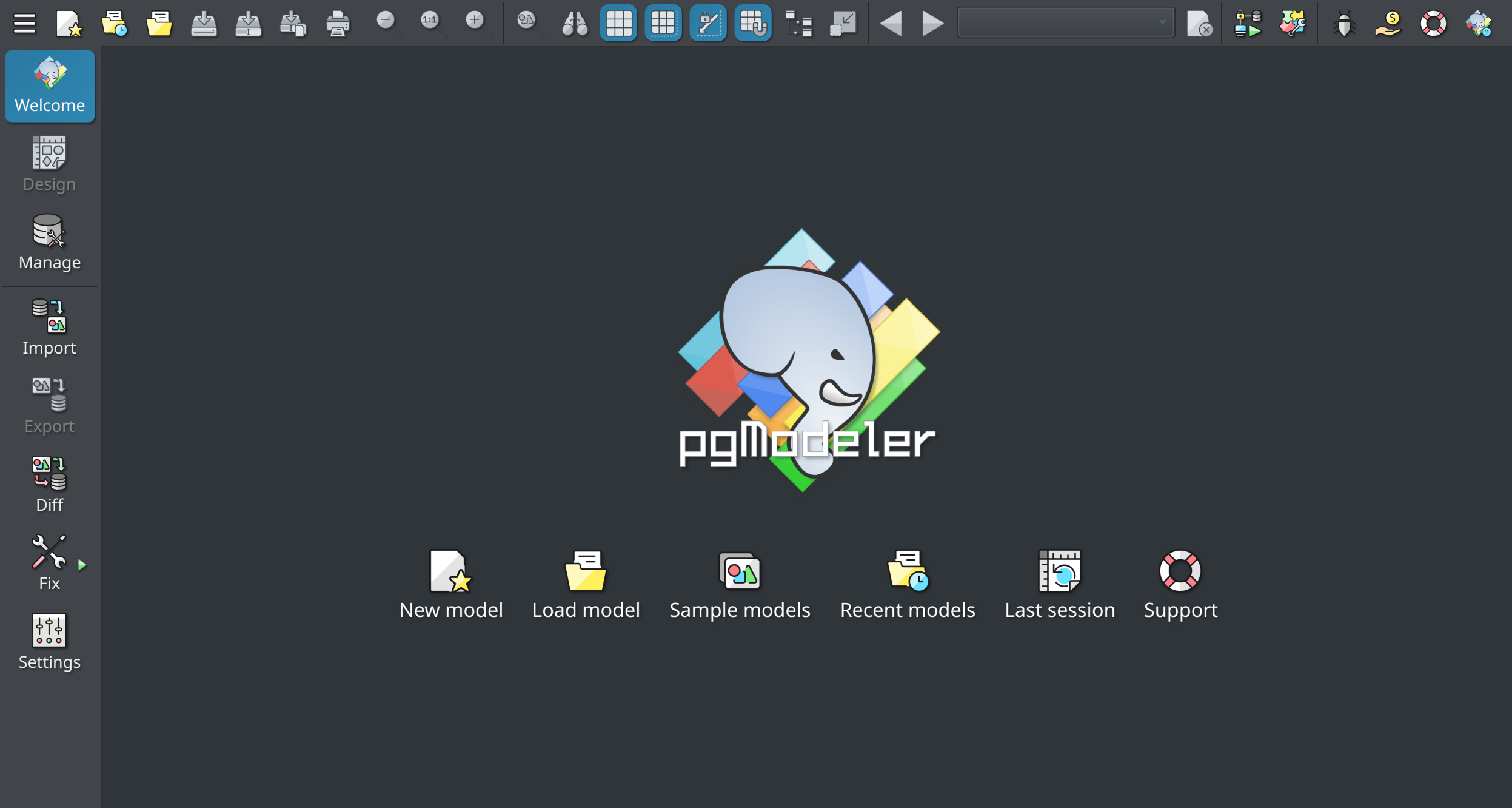The width and height of the screenshot is (1512, 808).
Task: Open the hamburger main menu
Action: pyautogui.click(x=24, y=24)
